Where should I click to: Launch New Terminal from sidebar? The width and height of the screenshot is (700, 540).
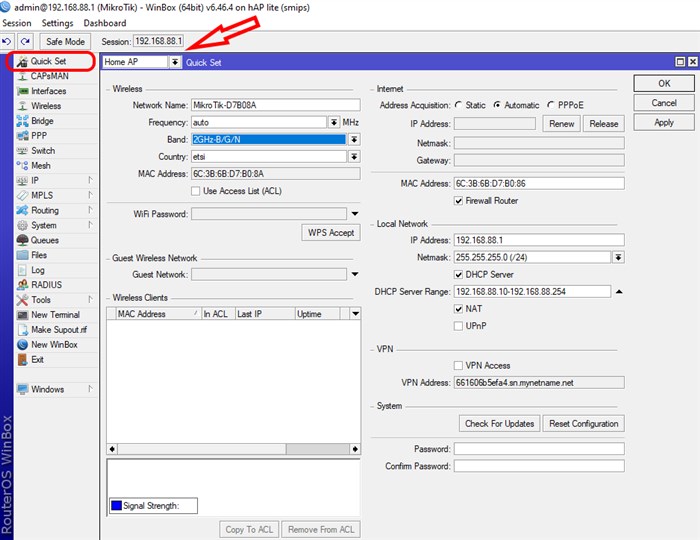tap(55, 315)
